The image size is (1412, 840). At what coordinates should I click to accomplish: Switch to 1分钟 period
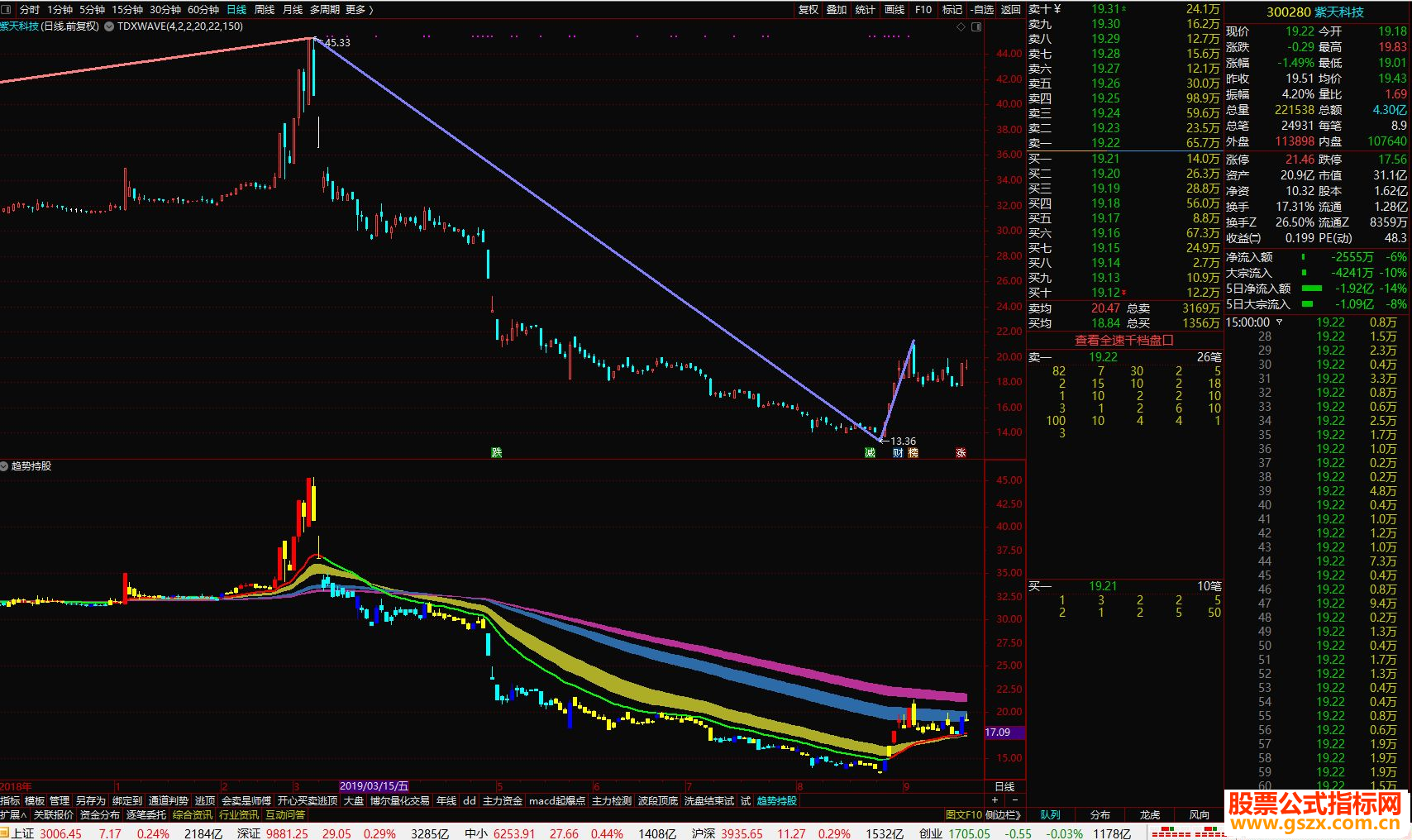point(60,10)
